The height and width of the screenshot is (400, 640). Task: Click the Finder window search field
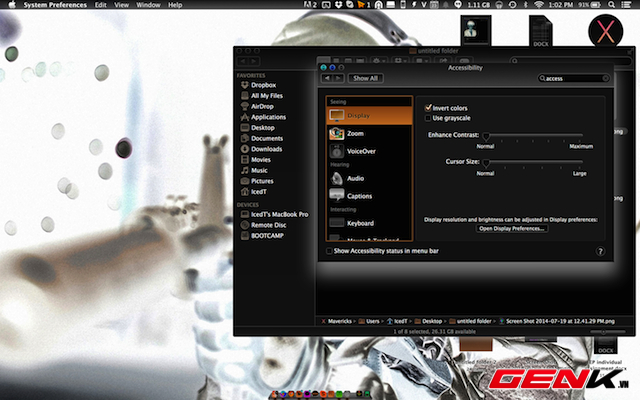click(x=570, y=61)
